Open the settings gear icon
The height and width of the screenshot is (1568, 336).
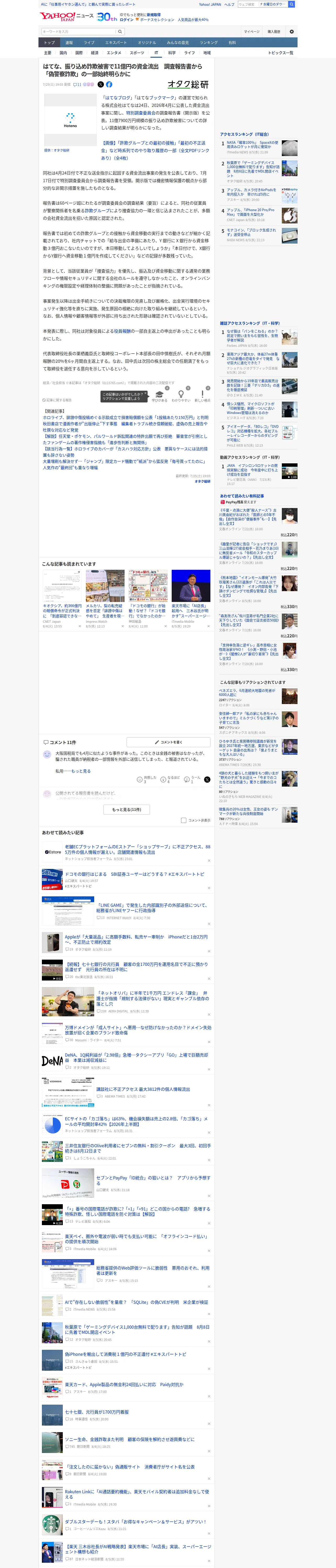(x=292, y=32)
